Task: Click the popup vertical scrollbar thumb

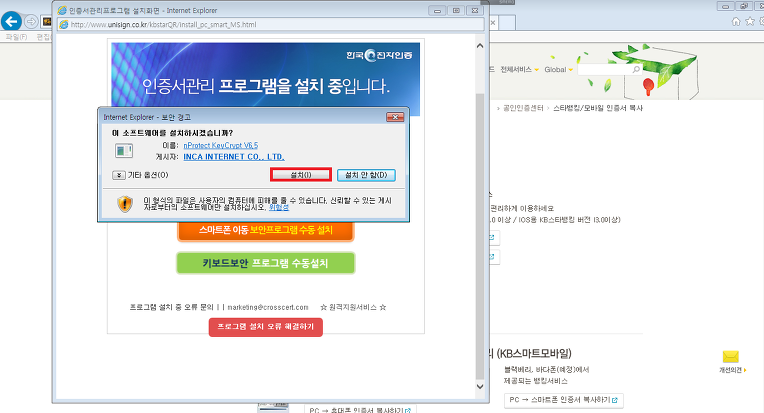Action: pyautogui.click(x=480, y=235)
